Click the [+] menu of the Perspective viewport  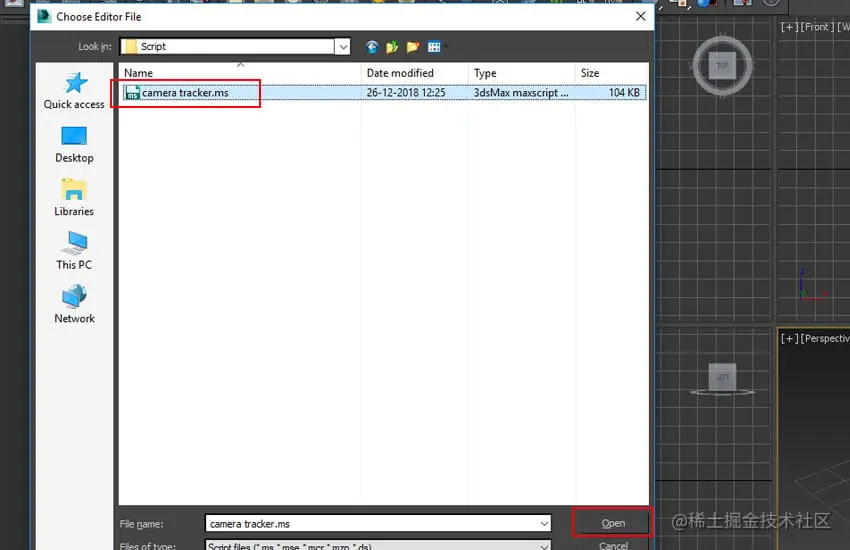point(789,338)
